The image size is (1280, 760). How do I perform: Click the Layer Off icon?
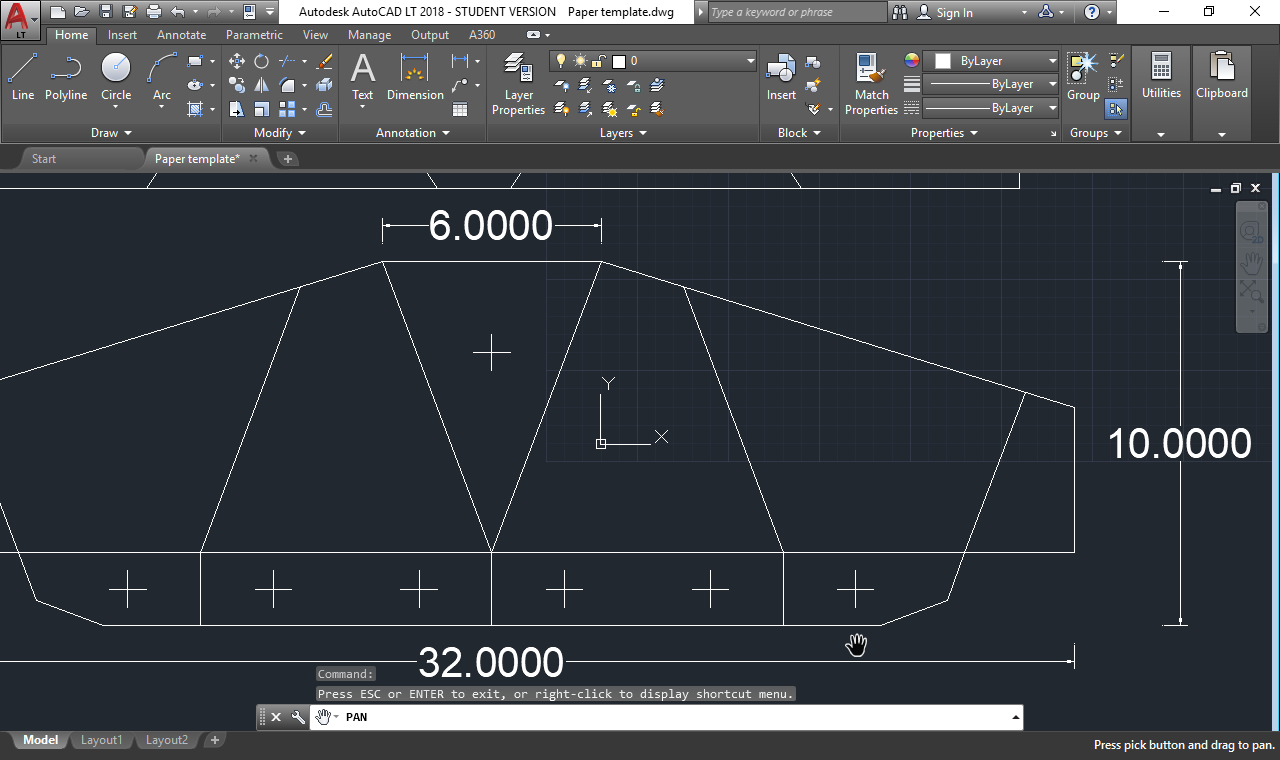[562, 85]
